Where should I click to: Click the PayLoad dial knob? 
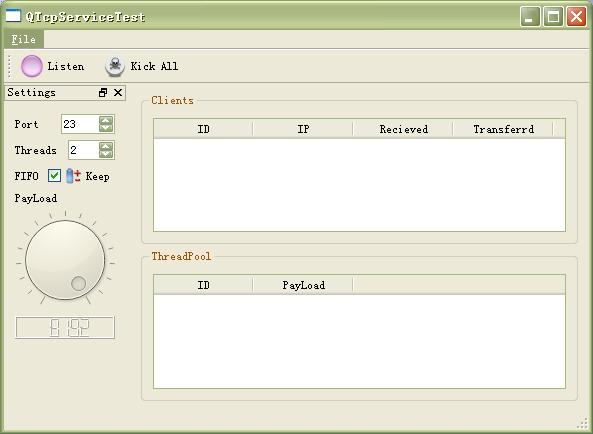(65, 260)
